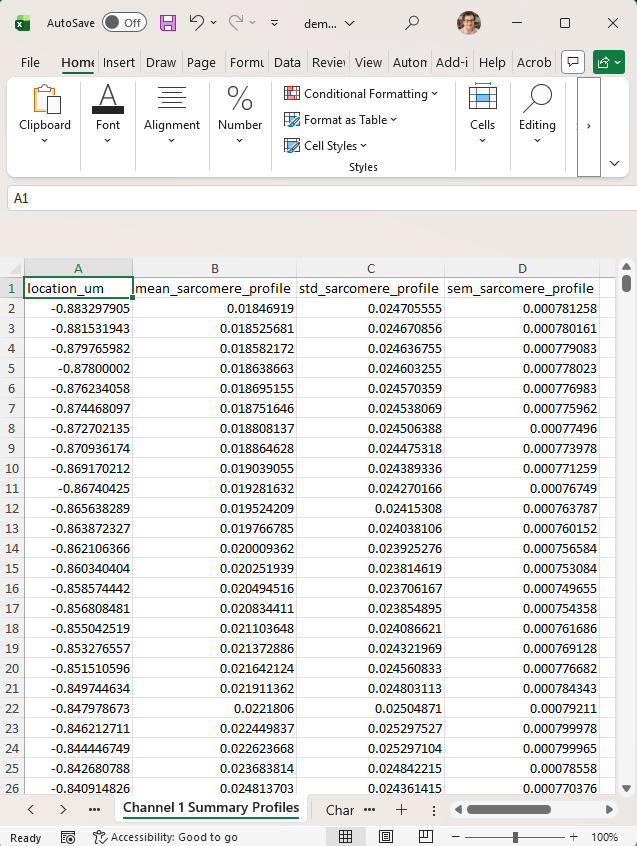Open the Comments speech bubble icon
This screenshot has width=637, height=846.
click(573, 62)
